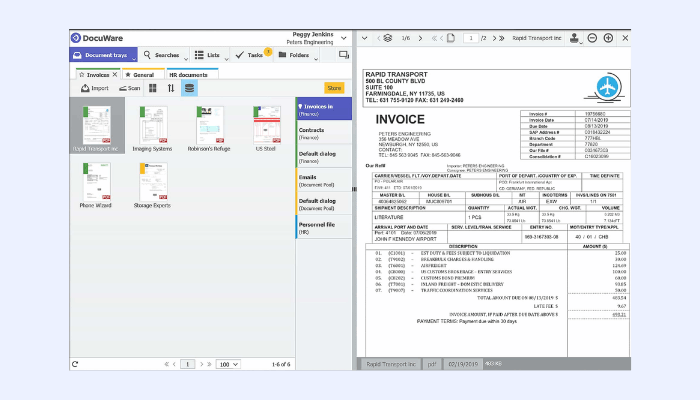This screenshot has width=700, height=400.
Task: Close the Invoices tray tab
Action: 115,75
